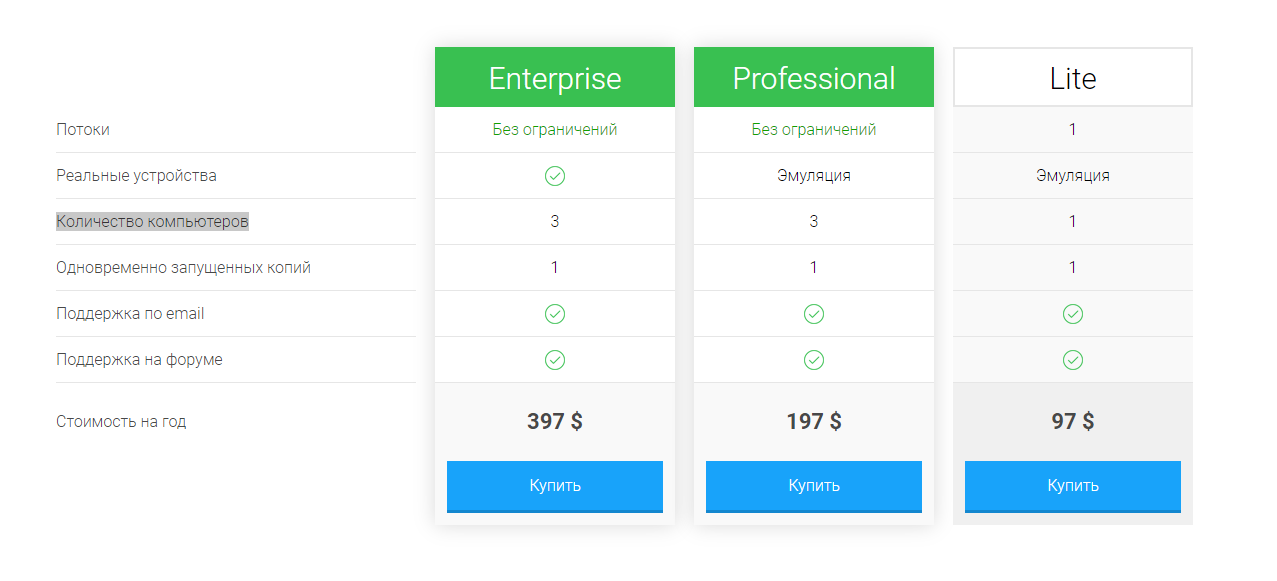The image size is (1277, 581).
Task: Click Professional forum support checkmark icon
Action: [814, 360]
